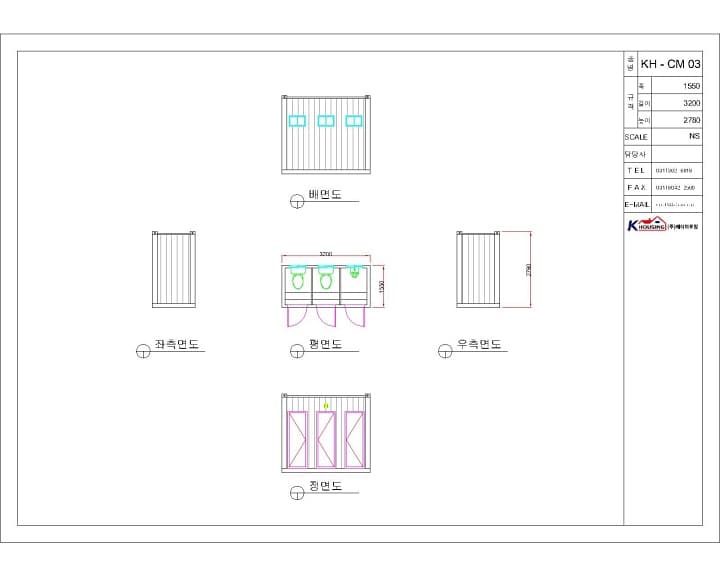Click the 평면도 view title

[x=326, y=344]
